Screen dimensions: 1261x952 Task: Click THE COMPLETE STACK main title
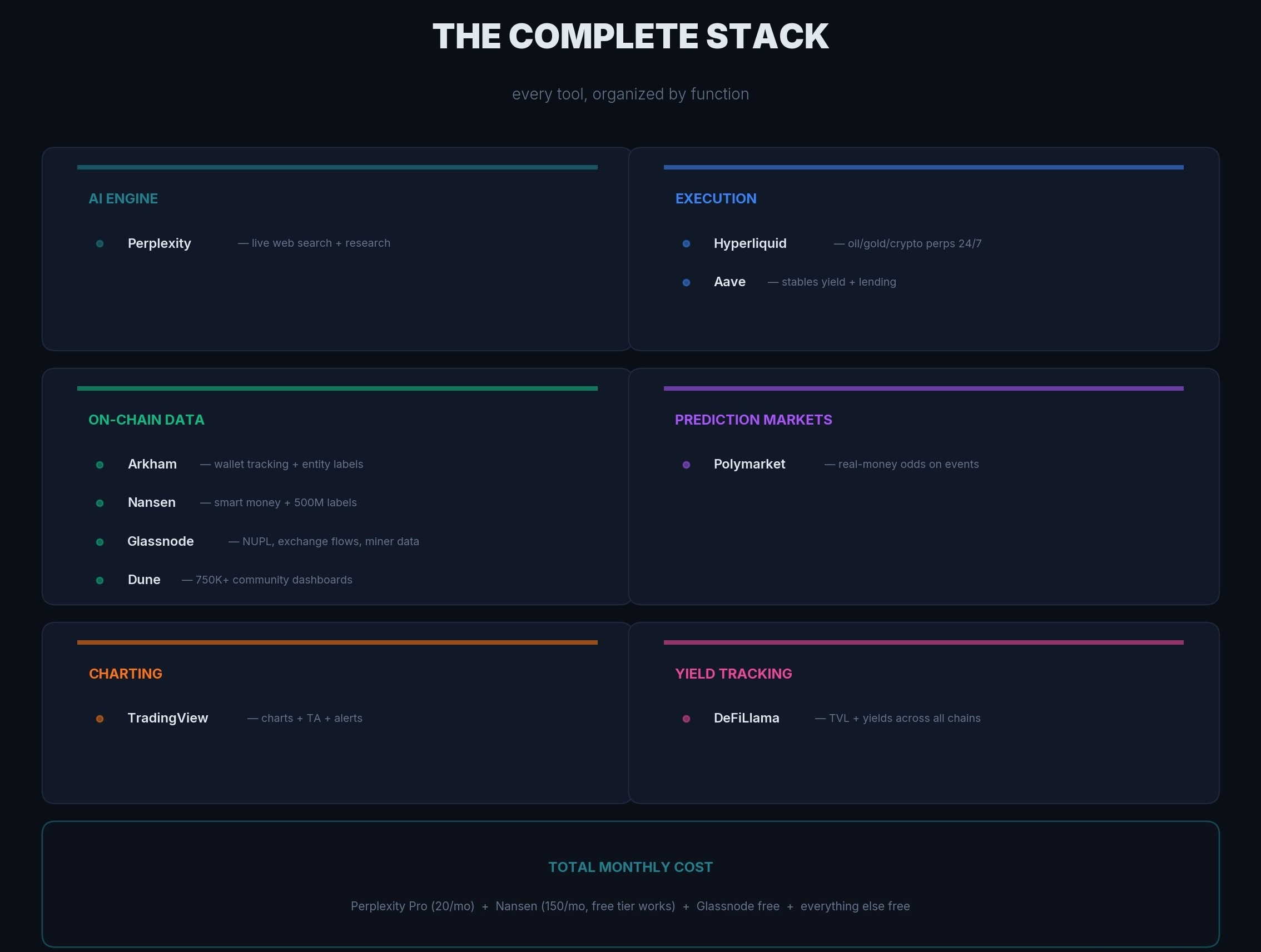630,37
